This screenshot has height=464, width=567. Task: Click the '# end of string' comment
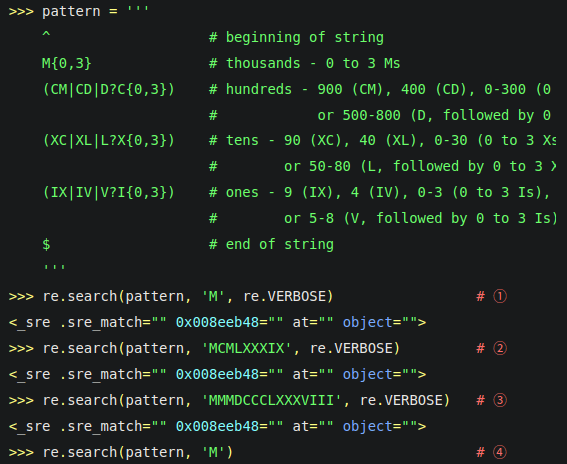(271, 244)
